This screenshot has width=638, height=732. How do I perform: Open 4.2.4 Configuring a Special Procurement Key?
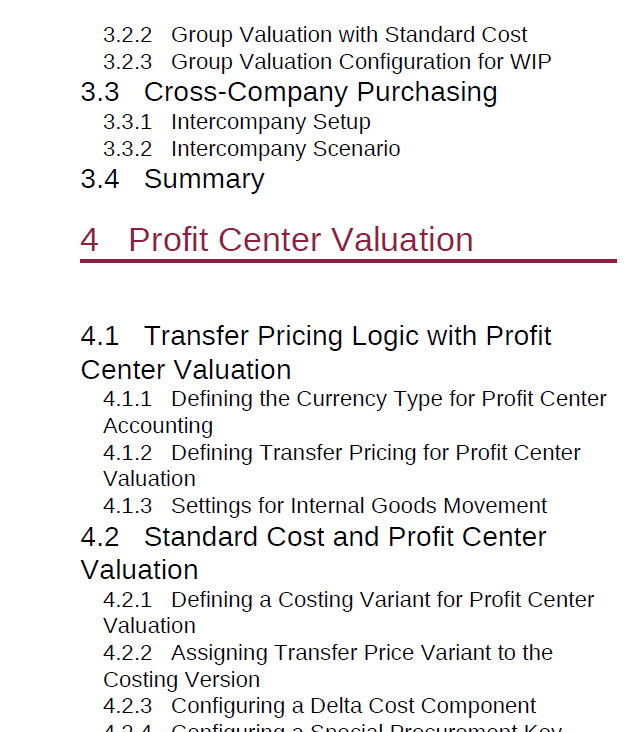click(332, 727)
